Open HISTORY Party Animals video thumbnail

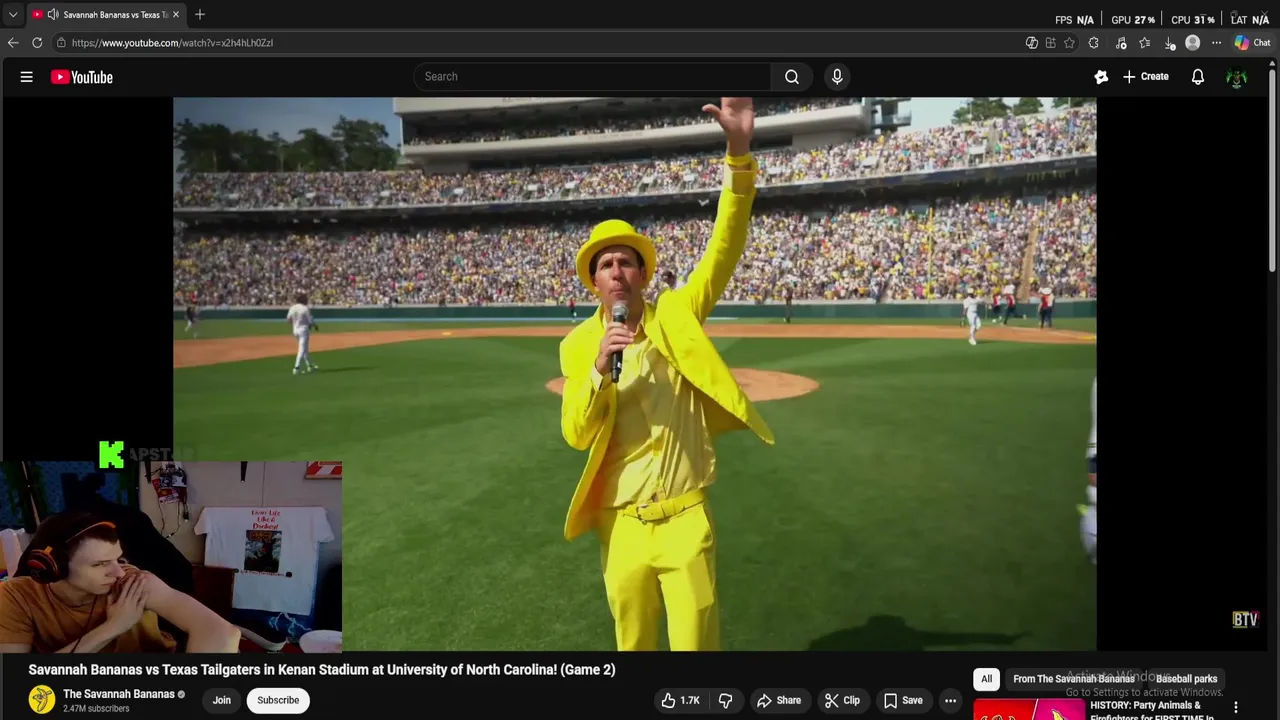(x=1029, y=709)
